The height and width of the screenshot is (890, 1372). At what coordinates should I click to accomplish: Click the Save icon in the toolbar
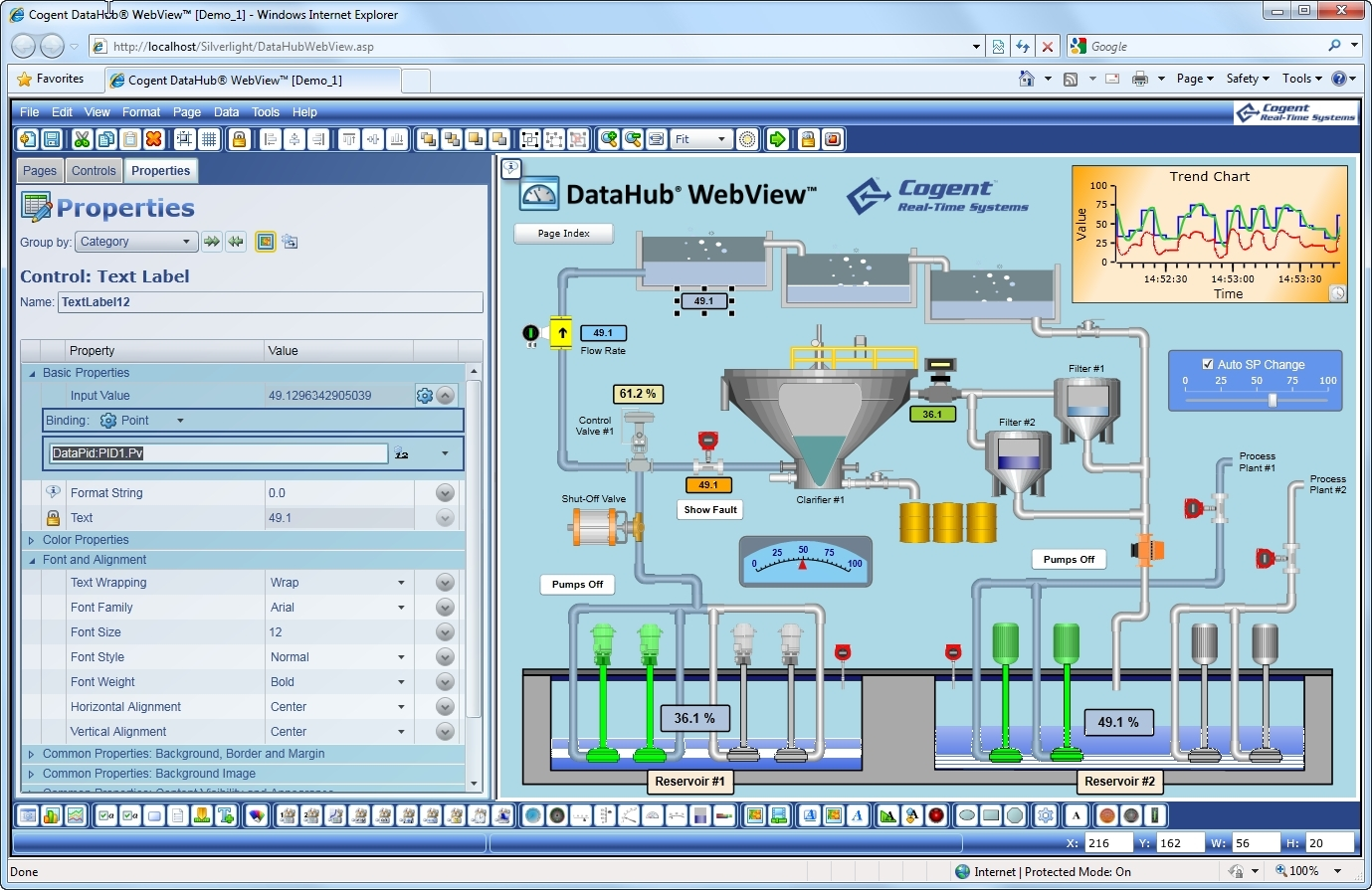point(52,139)
